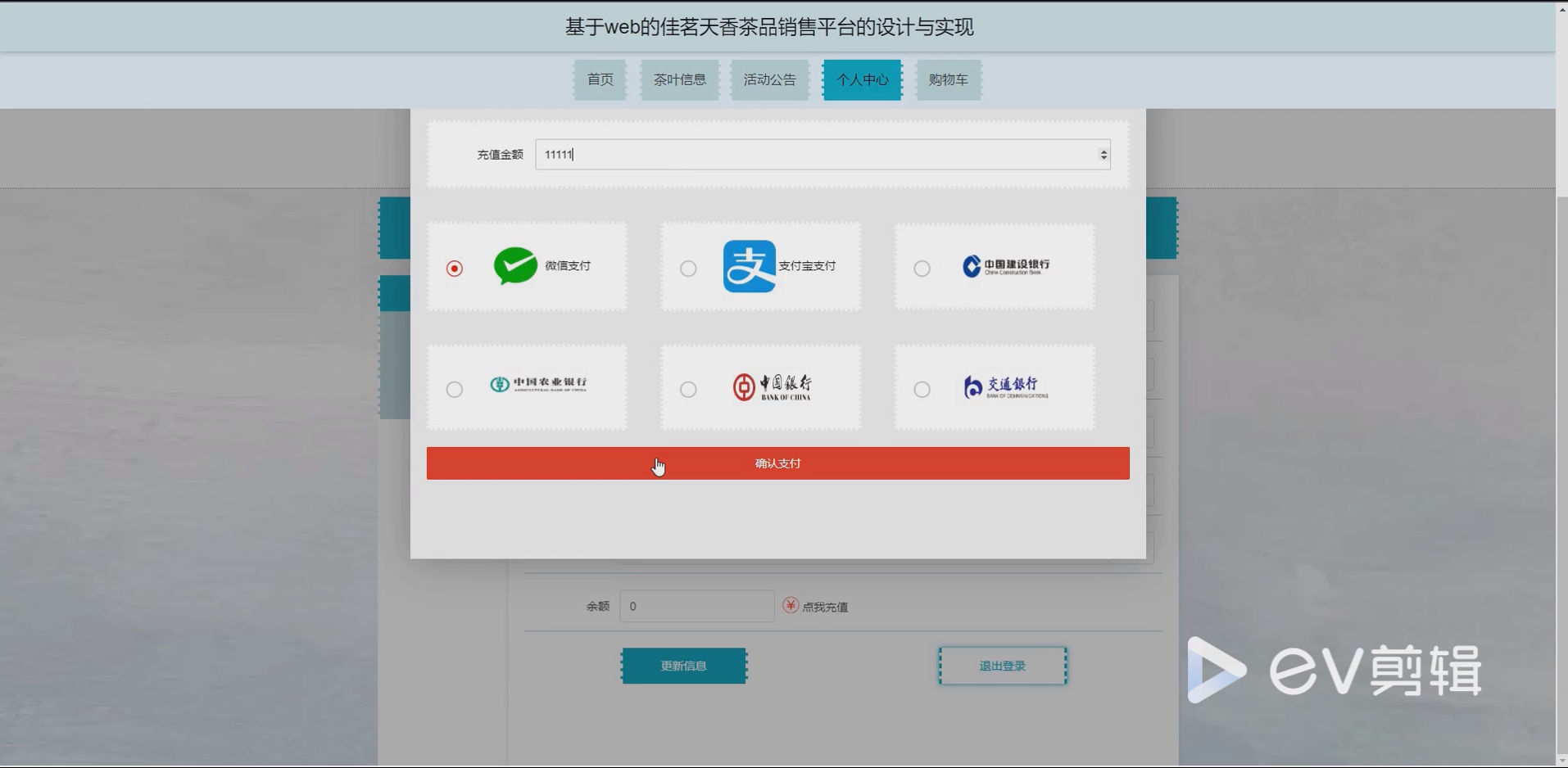1568x768 pixels.
Task: Select Bank of Communications radio button
Action: tap(922, 390)
